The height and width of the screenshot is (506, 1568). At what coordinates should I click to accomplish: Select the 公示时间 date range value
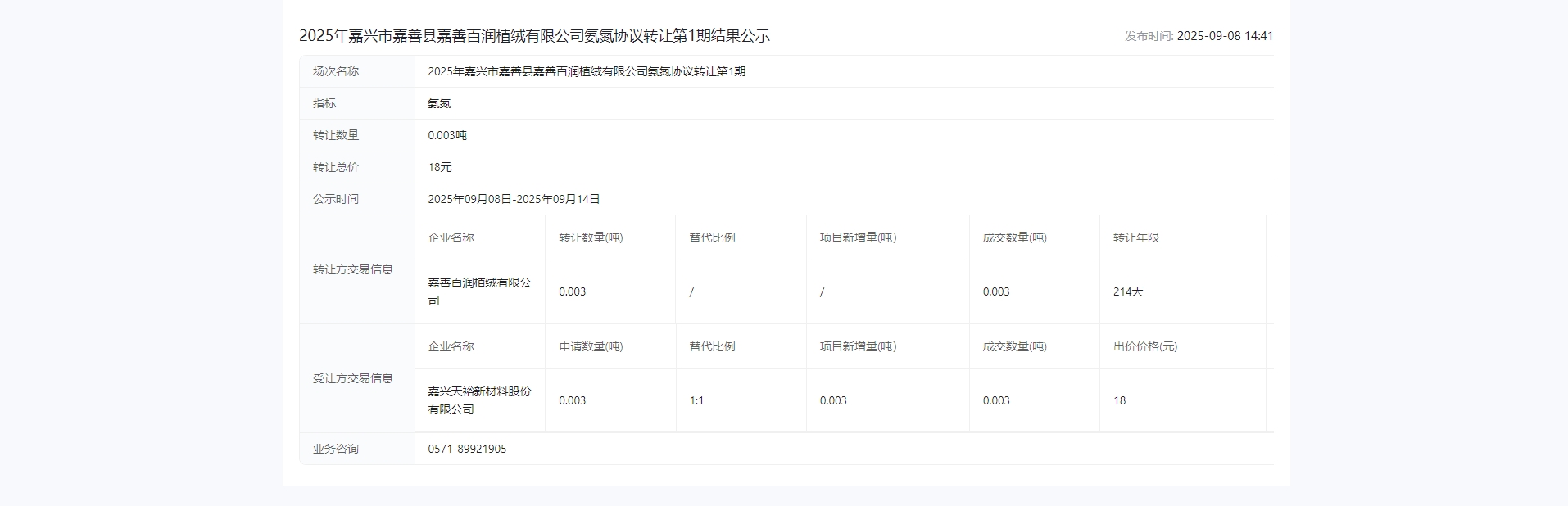[514, 199]
